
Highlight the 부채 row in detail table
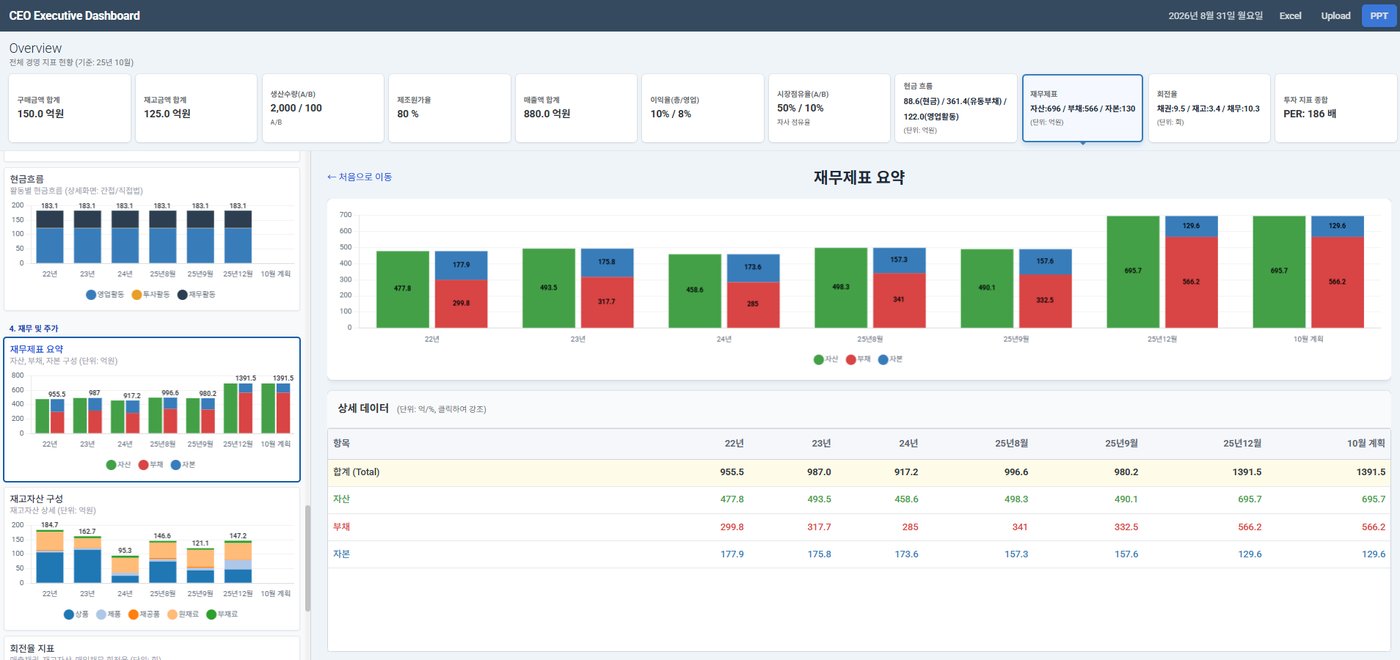tap(859, 527)
